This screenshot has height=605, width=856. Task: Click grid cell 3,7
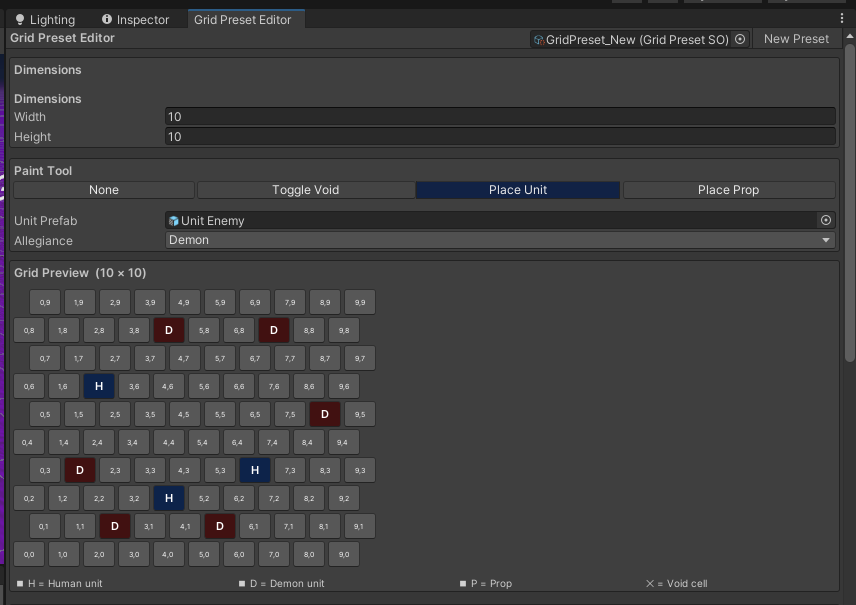point(150,358)
